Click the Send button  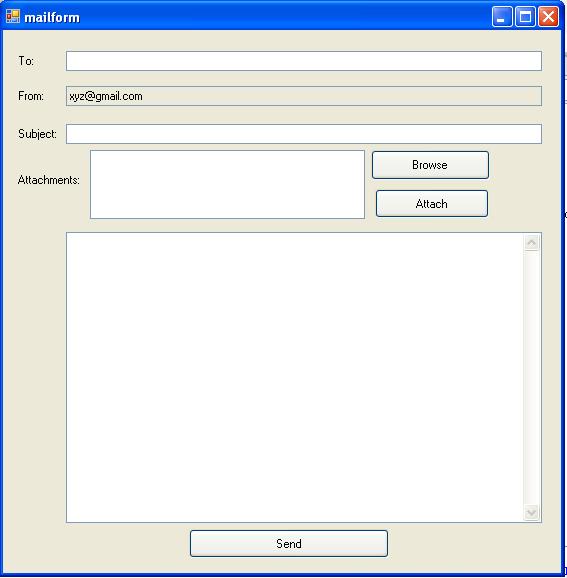click(289, 543)
